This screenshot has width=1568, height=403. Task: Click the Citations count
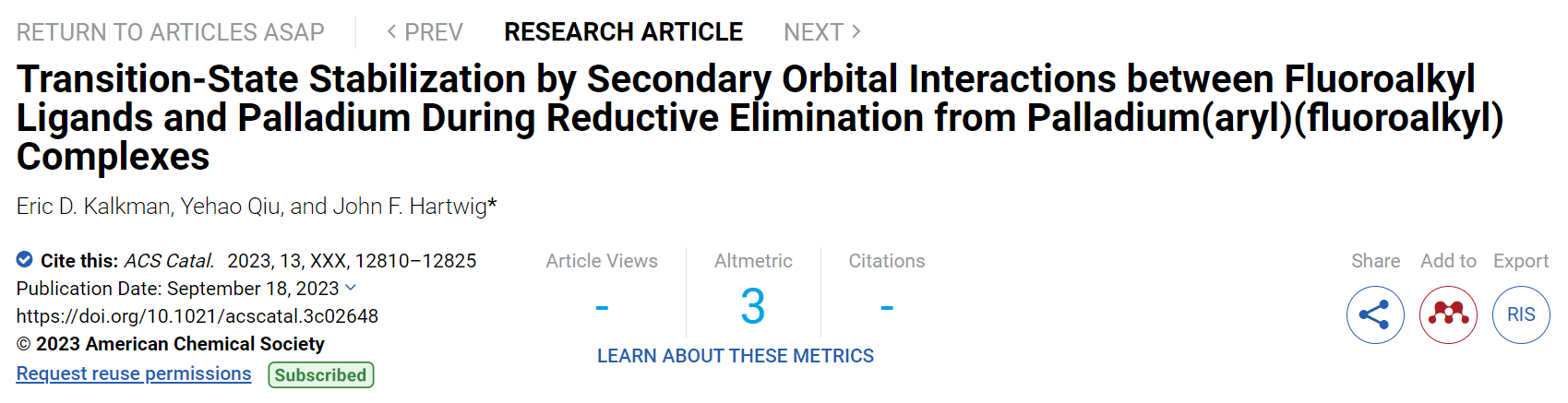[887, 307]
